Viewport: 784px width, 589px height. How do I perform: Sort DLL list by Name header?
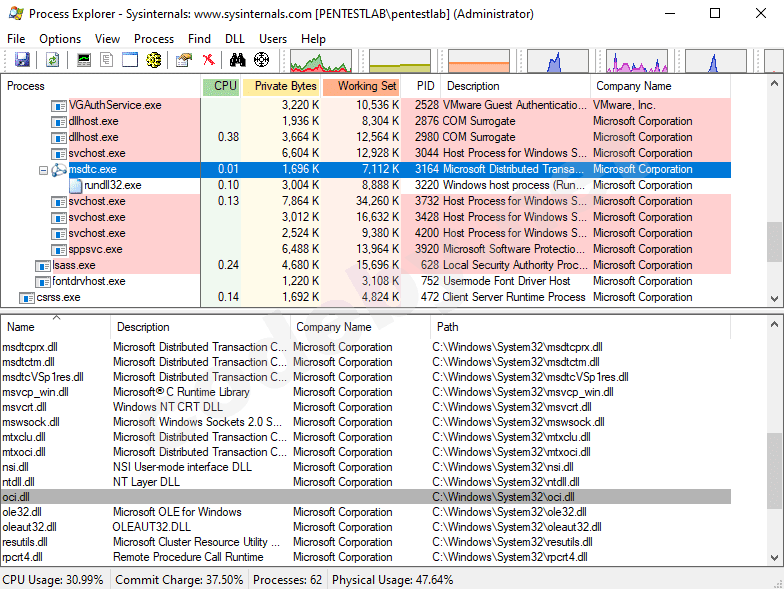click(x=56, y=327)
